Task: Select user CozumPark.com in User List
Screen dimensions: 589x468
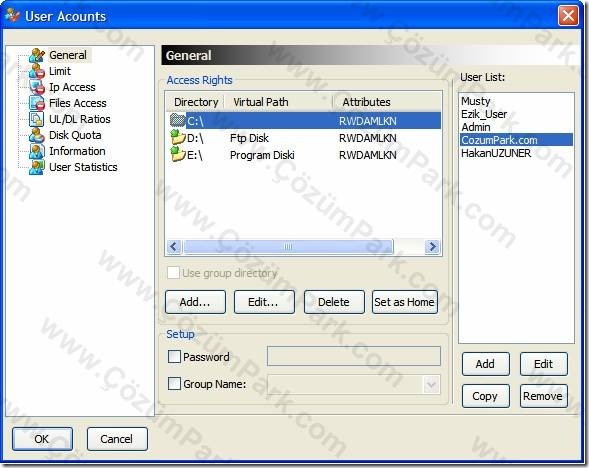Action: [x=516, y=140]
